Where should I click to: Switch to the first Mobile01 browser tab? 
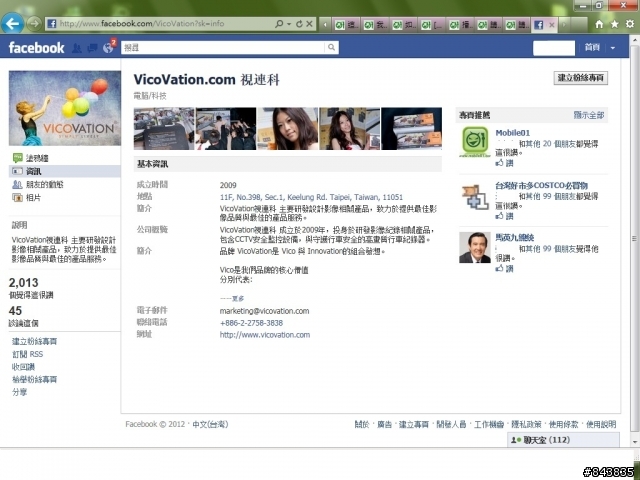click(347, 25)
